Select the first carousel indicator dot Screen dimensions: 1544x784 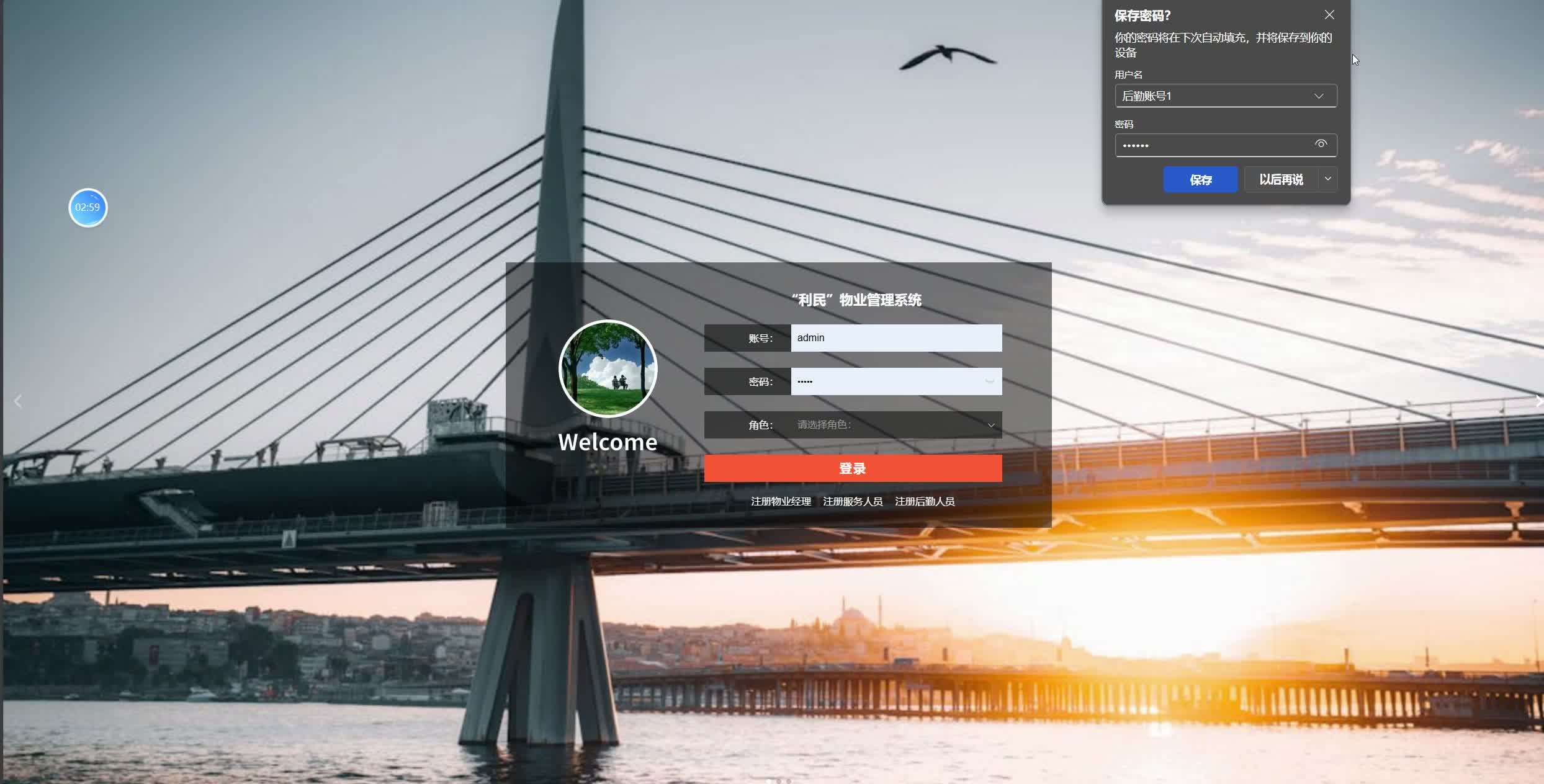click(769, 781)
